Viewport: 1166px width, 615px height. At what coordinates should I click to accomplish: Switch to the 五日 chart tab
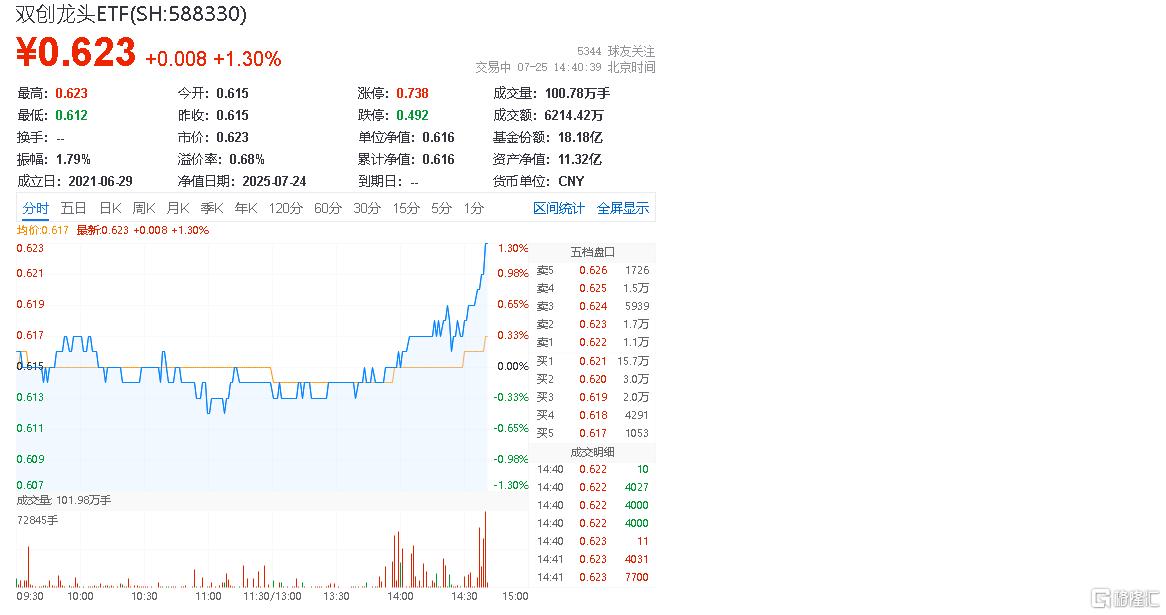tap(73, 208)
